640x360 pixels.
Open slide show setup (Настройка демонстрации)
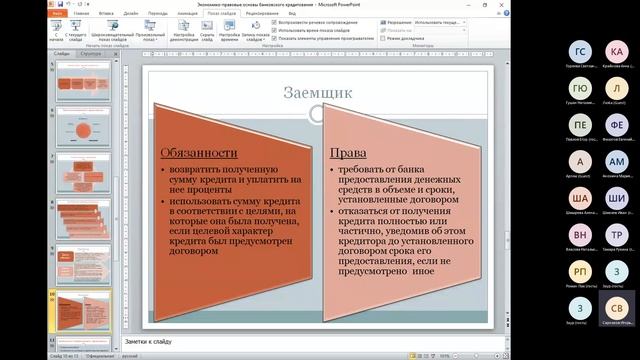click(x=184, y=31)
